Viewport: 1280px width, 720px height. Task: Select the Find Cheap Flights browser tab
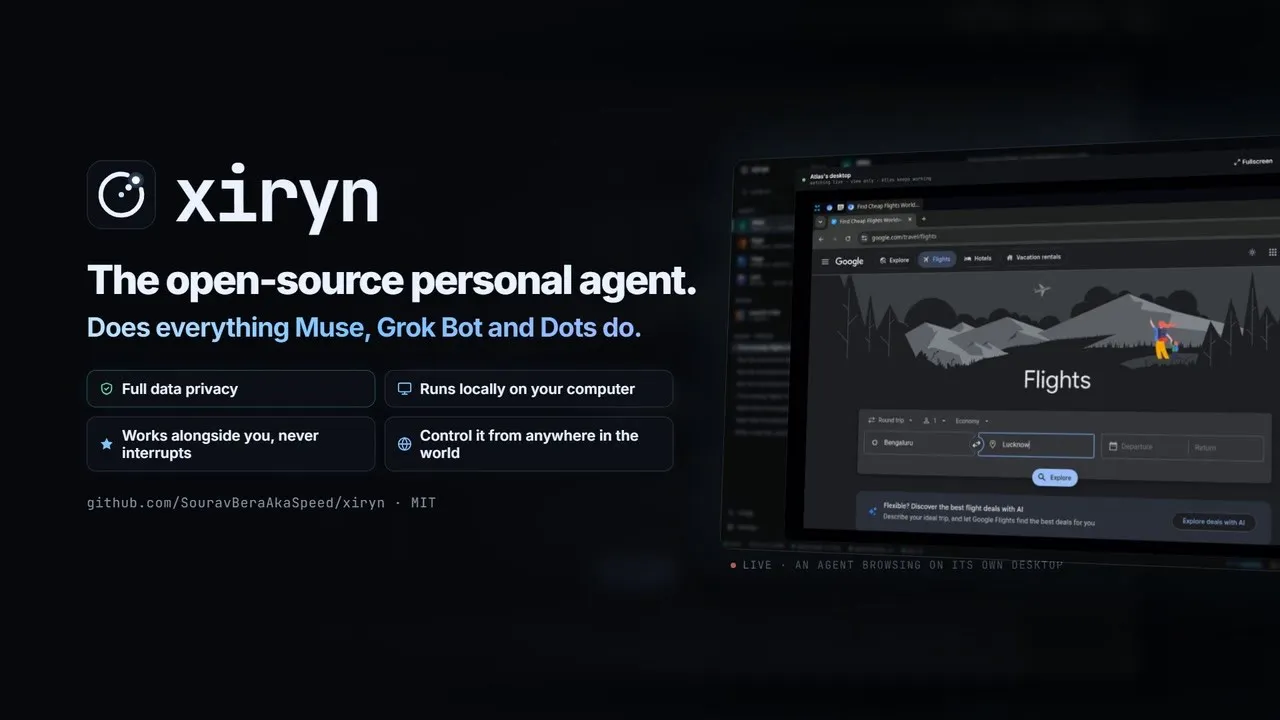click(871, 220)
